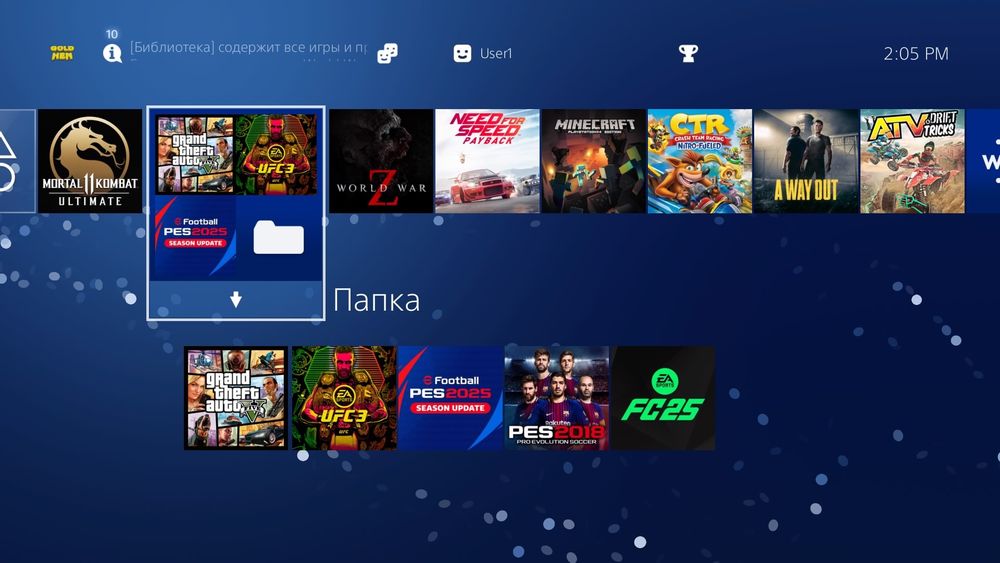Screen dimensions: 1000x563
Task: Open eFootball PES 2025 in folder row
Action: 450,398
